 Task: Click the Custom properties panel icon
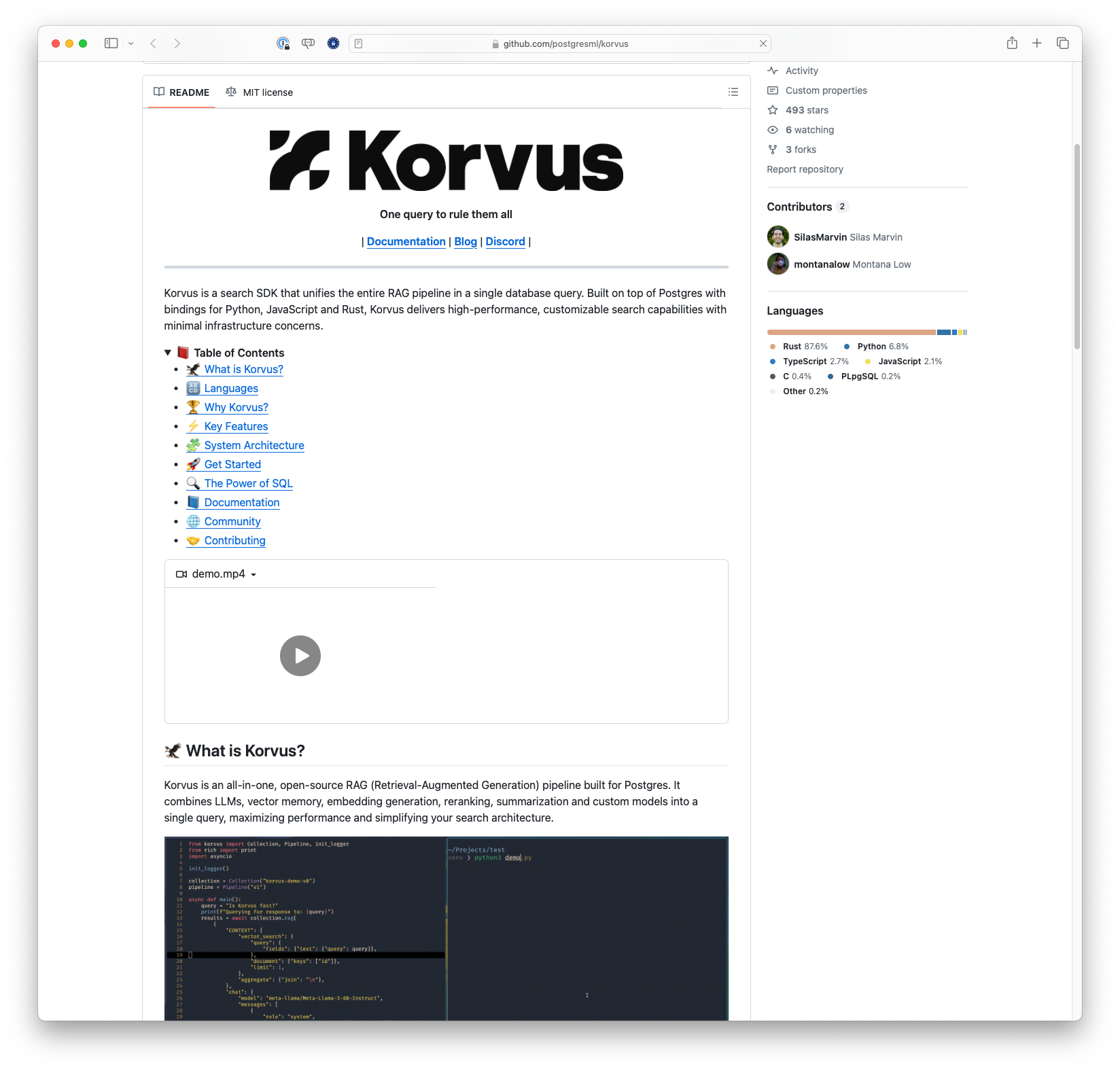click(773, 90)
